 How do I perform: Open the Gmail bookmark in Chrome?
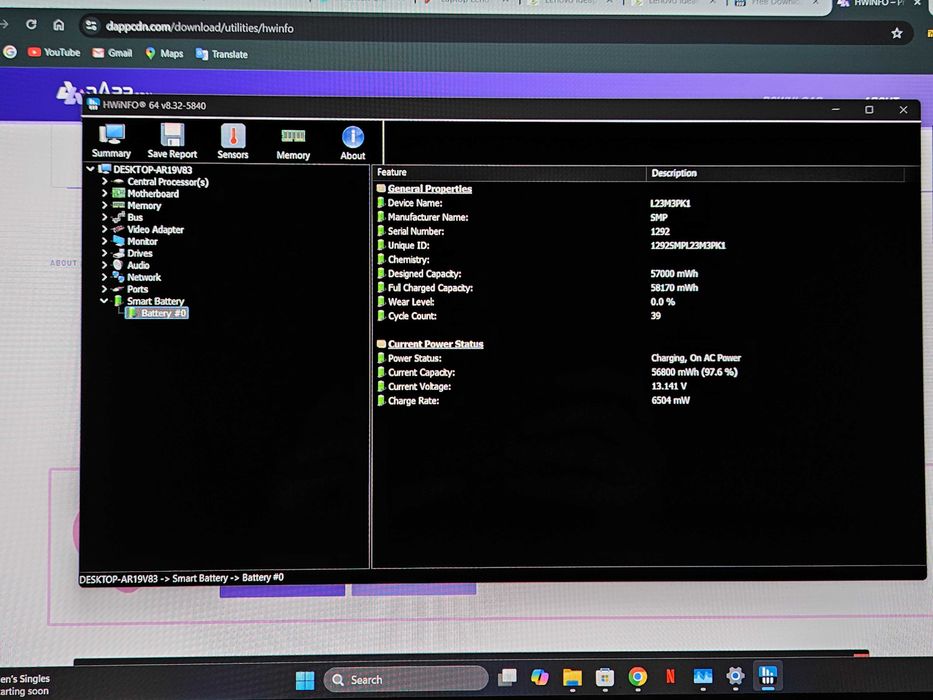click(x=112, y=53)
